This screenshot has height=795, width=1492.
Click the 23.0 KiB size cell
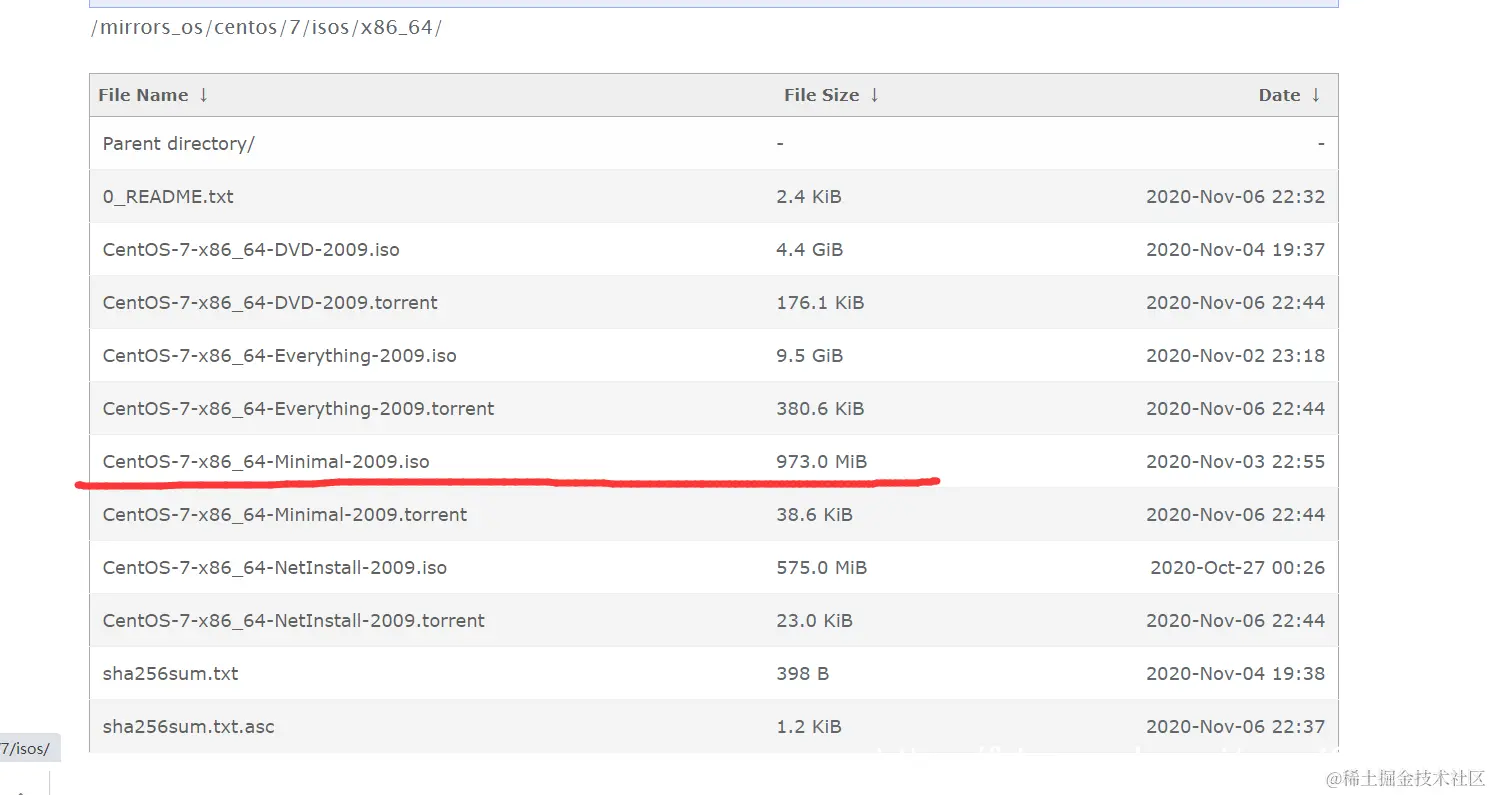tap(815, 621)
